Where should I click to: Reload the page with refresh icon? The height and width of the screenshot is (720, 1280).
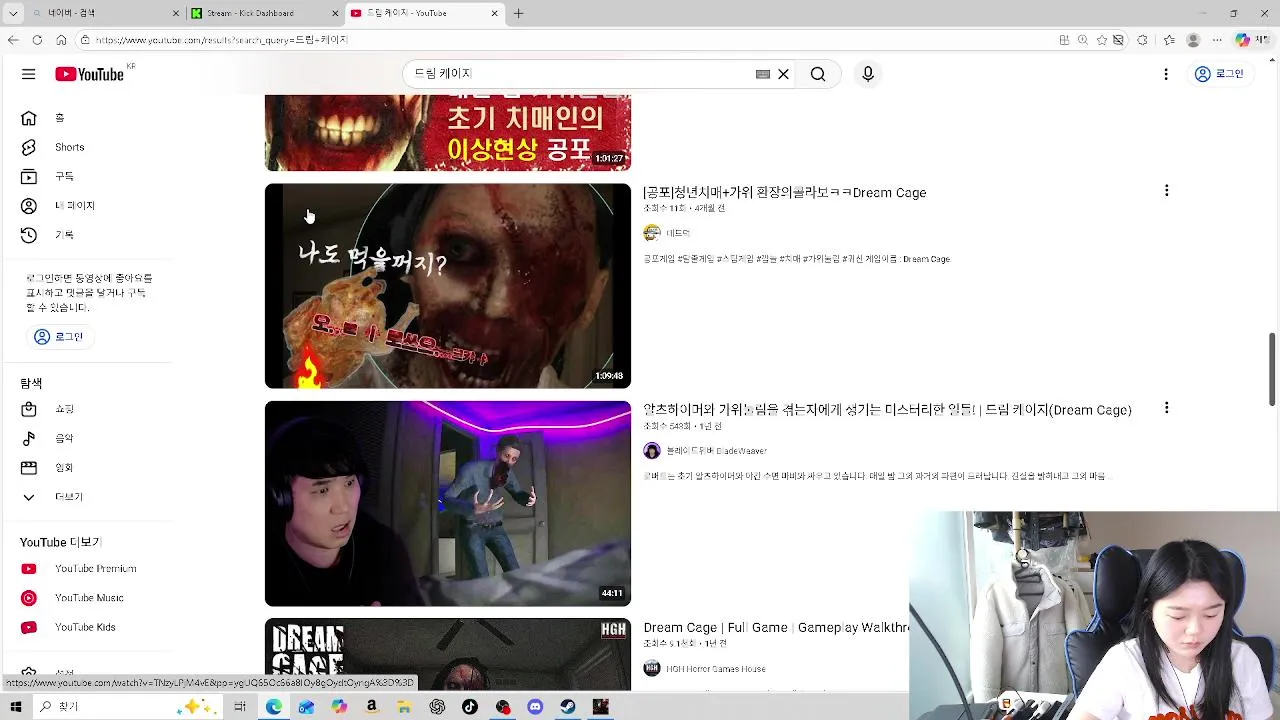click(x=37, y=40)
